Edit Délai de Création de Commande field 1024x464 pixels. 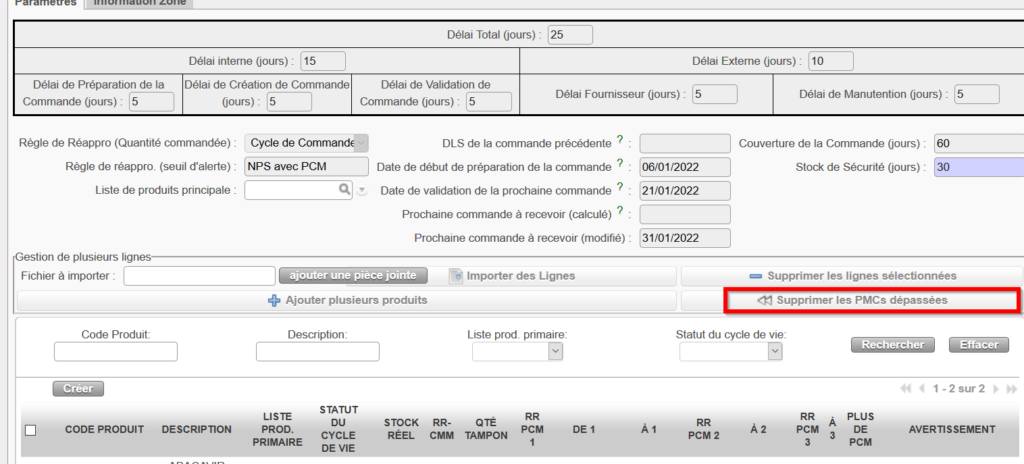click(x=289, y=101)
